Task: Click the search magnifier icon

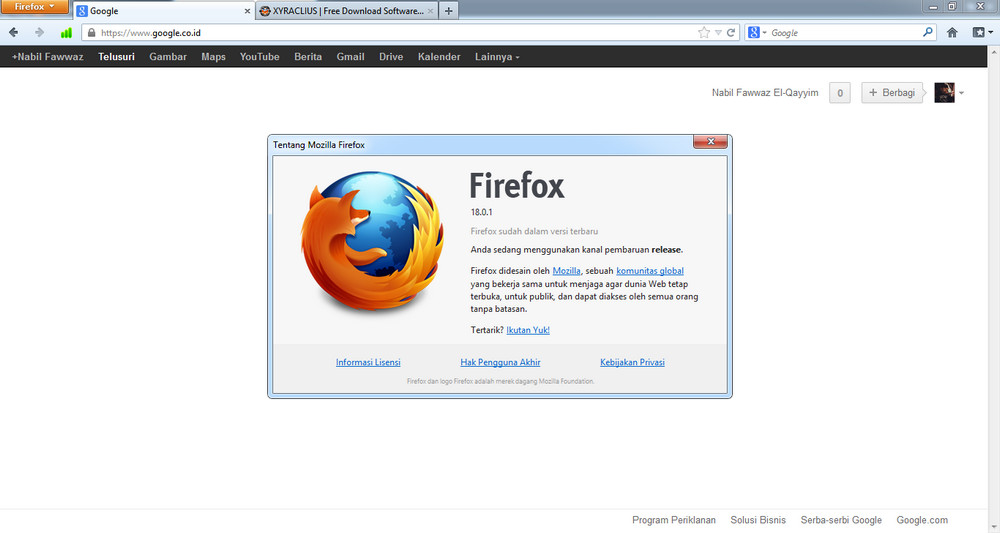Action: 928,32
